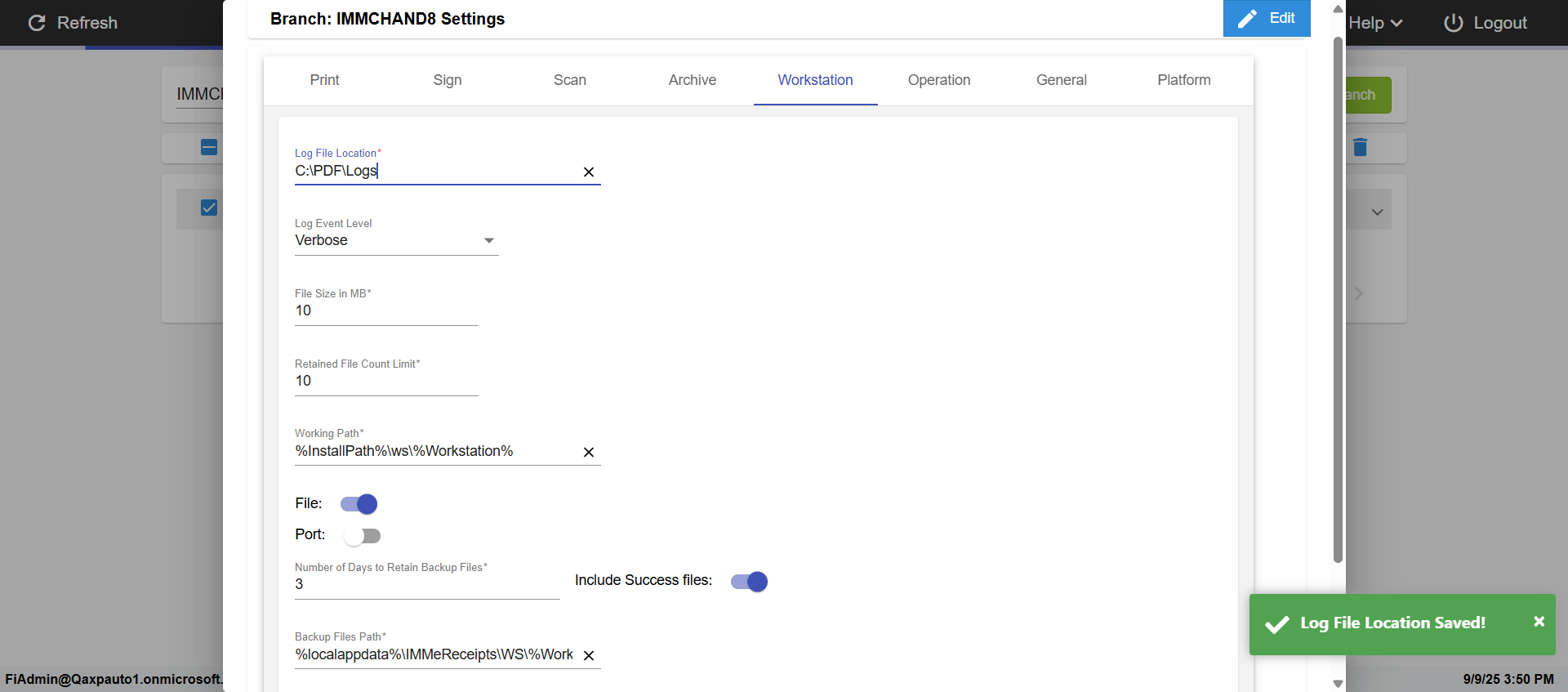Expand the Help menu
1568x692 pixels.
pos(1375,23)
